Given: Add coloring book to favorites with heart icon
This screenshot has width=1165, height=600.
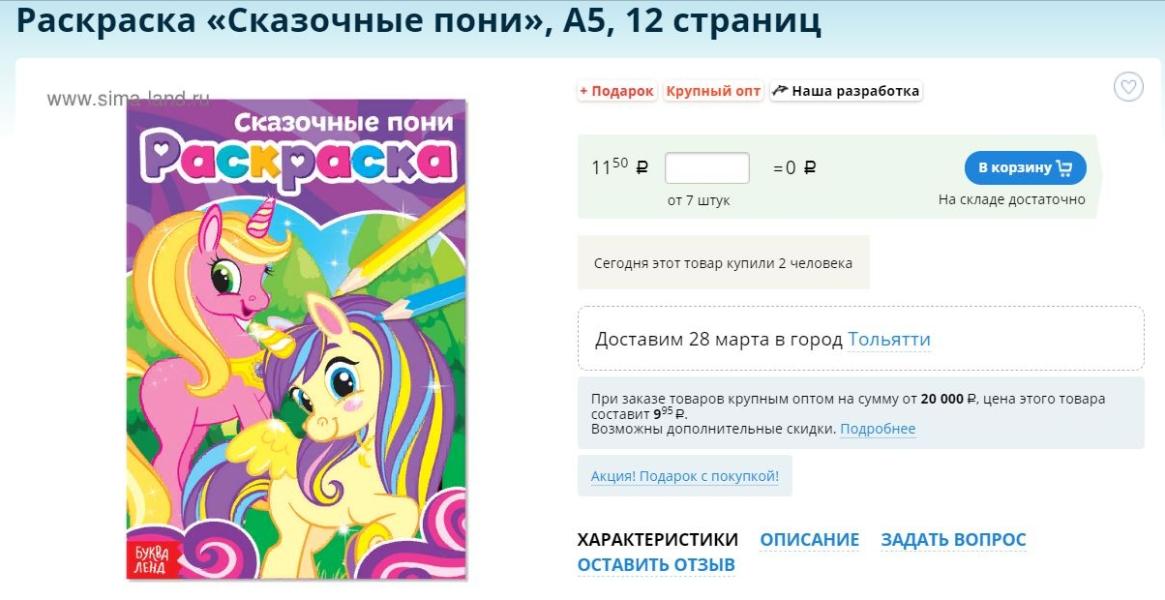Looking at the screenshot, I should pos(1129,87).
